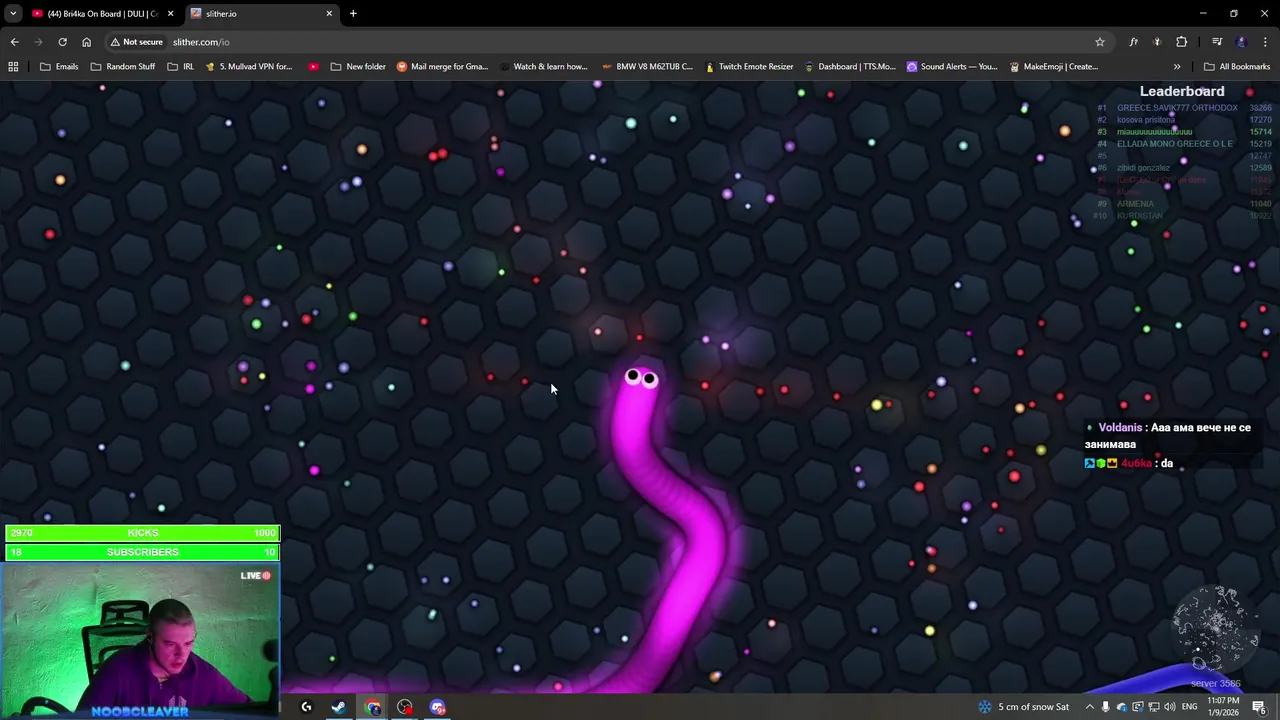Open a new browser tab
Screen dimensions: 1280x720
click(x=353, y=14)
